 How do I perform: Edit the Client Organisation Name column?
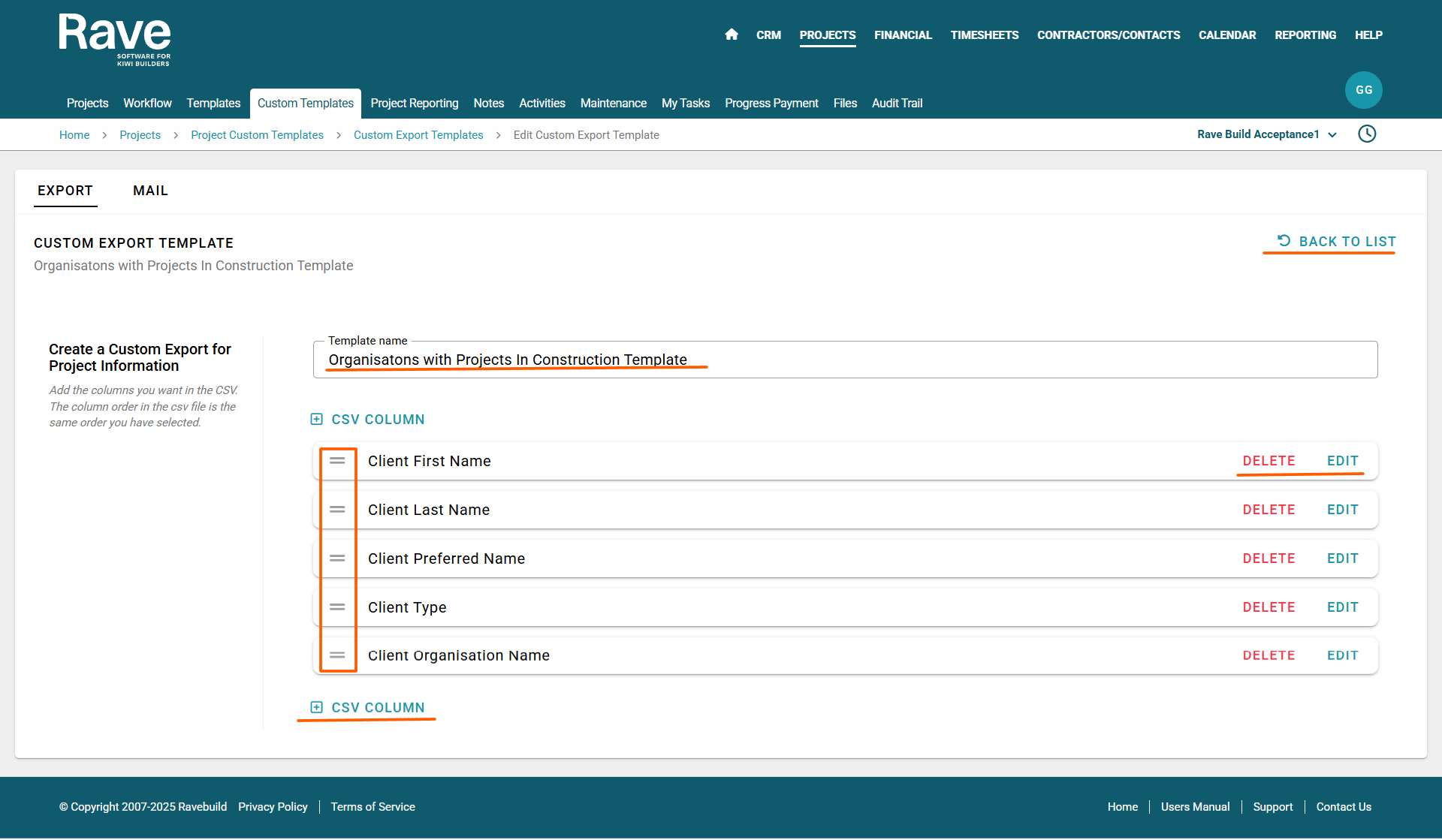click(x=1342, y=655)
